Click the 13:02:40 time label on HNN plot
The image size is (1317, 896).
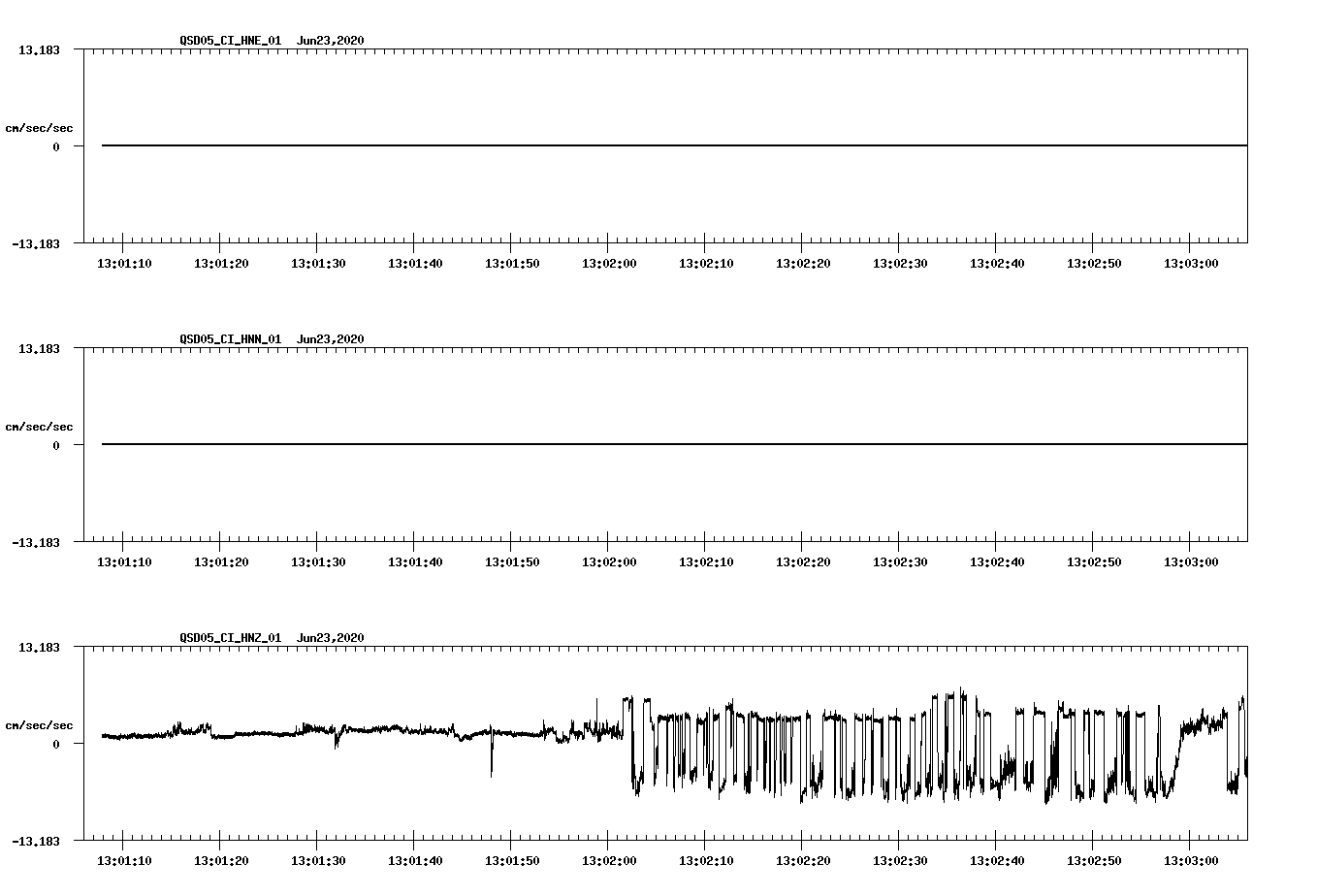coord(997,562)
